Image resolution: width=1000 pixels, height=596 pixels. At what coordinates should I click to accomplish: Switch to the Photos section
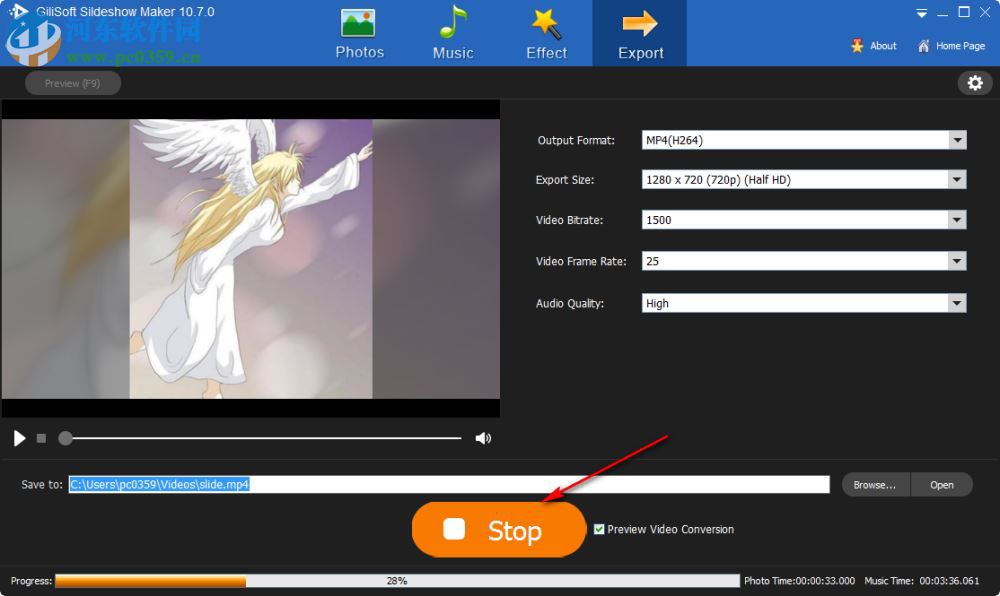pos(359,33)
